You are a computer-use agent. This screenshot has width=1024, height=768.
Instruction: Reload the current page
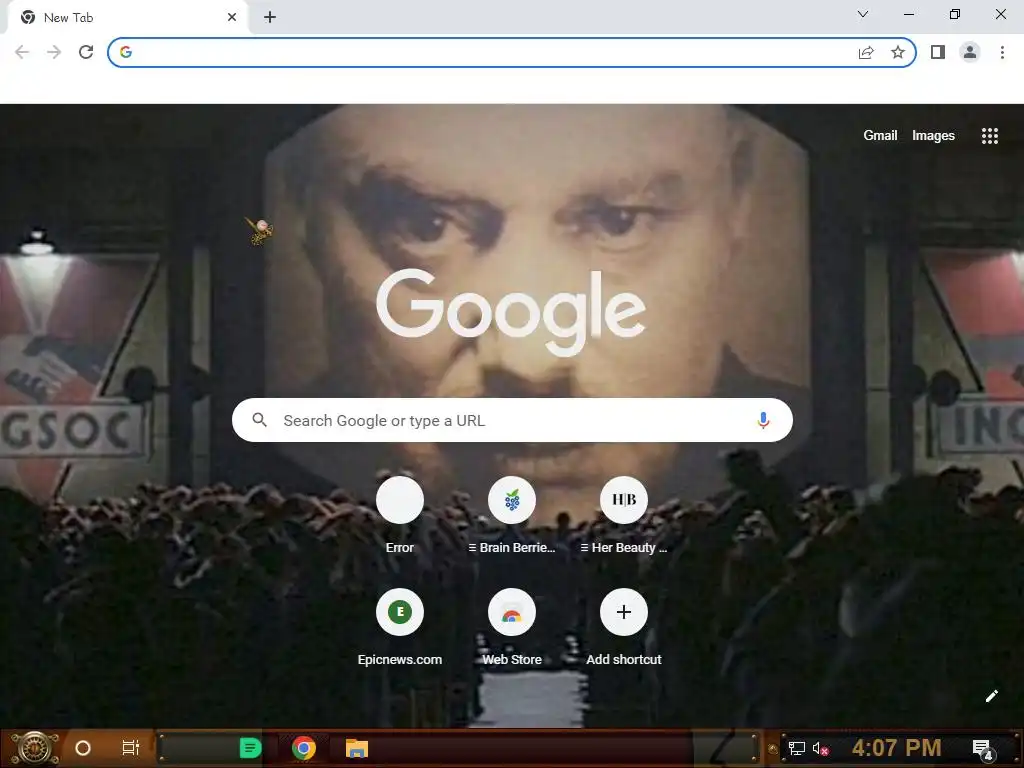[86, 52]
